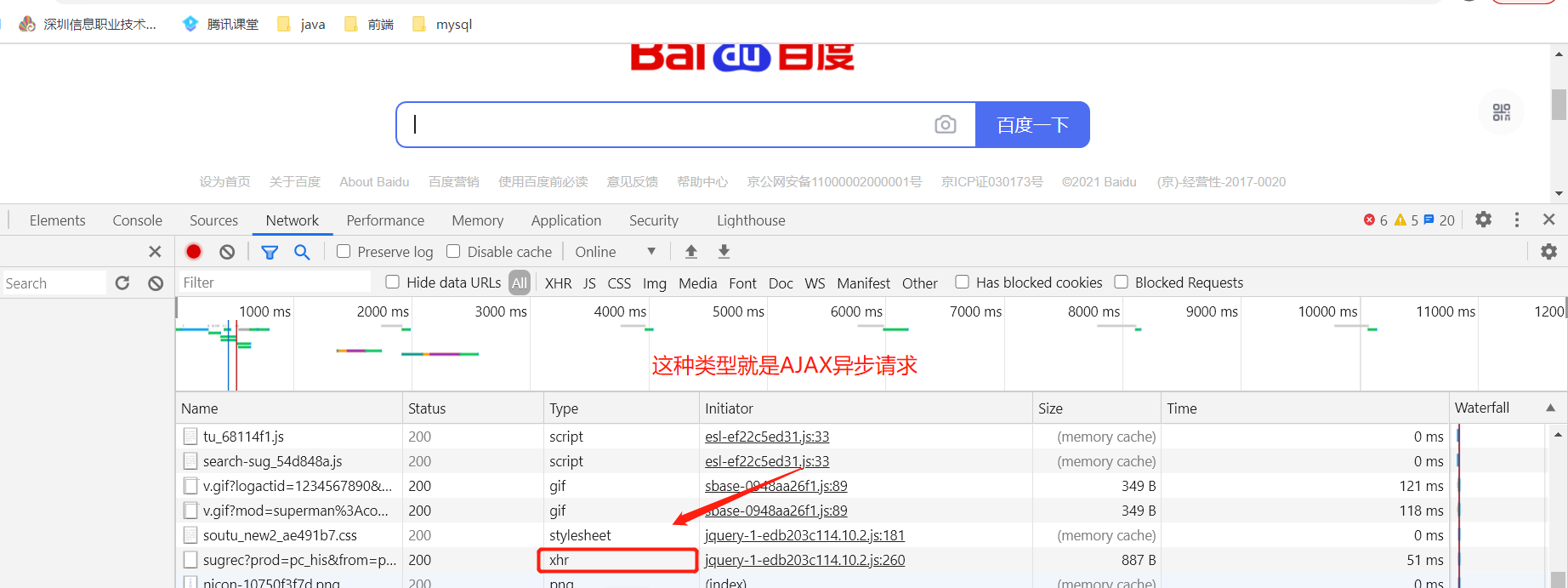Close DevTools with the X icon
This screenshot has height=588, width=1568.
click(1549, 220)
